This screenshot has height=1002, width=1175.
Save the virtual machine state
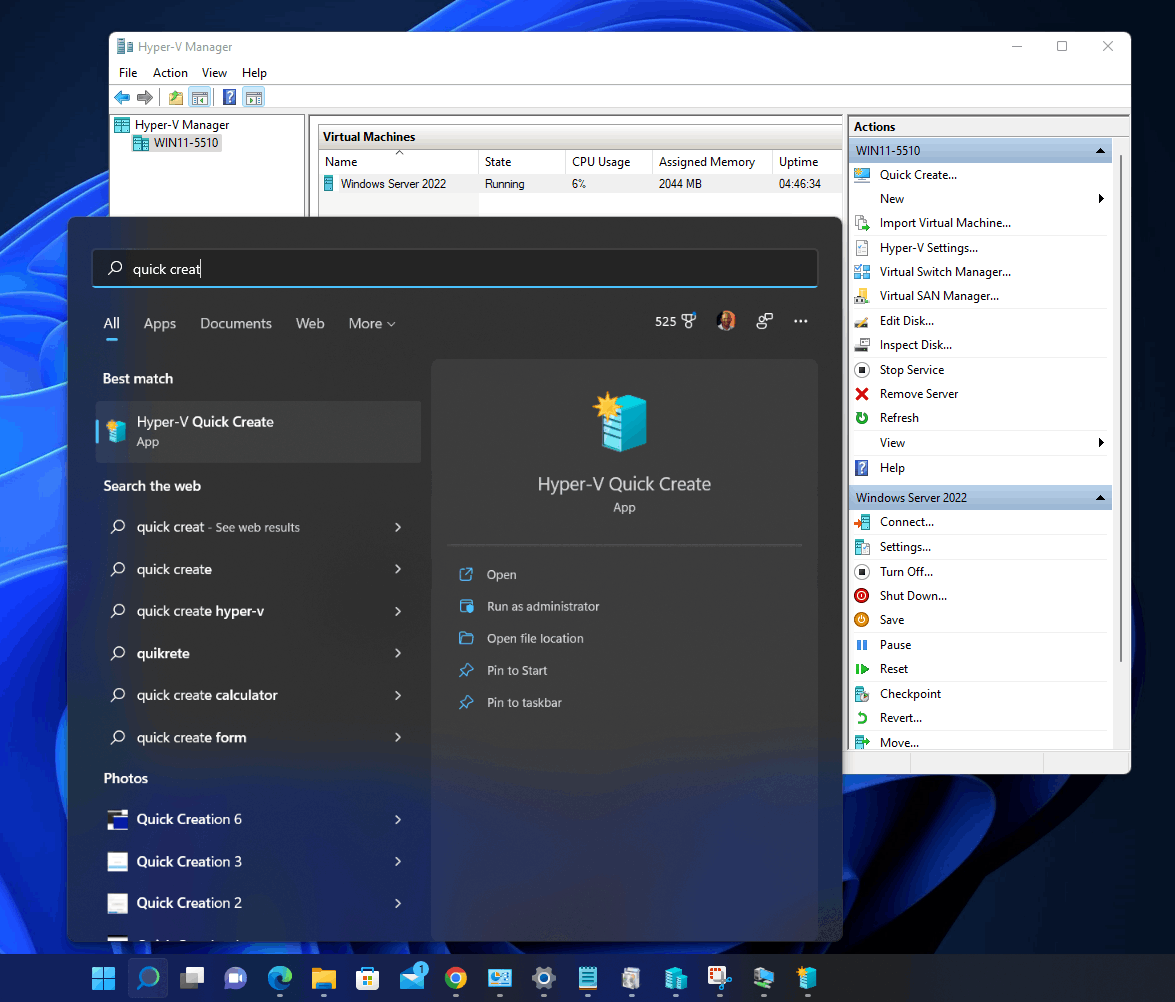[x=892, y=619]
